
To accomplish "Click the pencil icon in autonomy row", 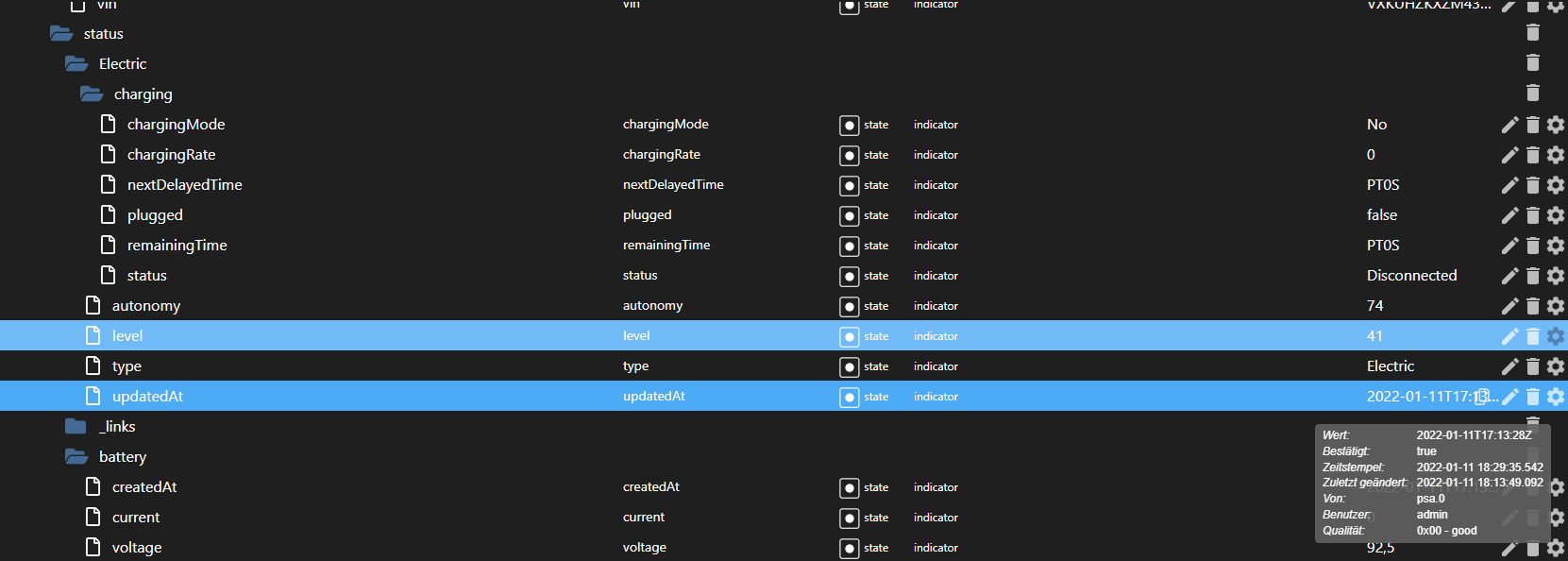I will (1509, 306).
